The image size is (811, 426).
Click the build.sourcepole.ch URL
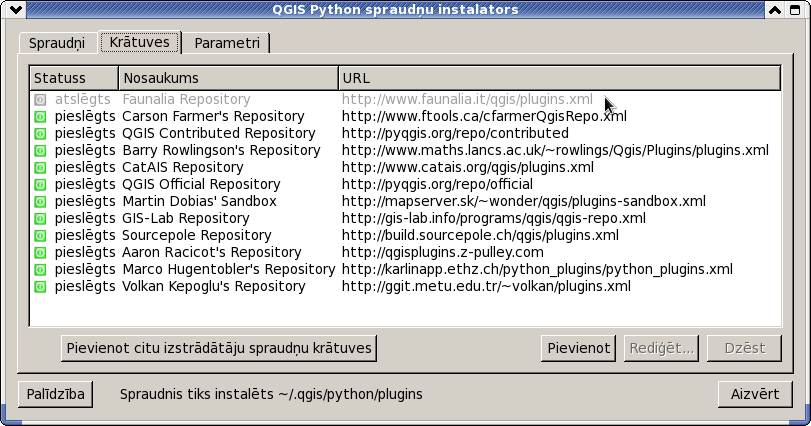click(480, 235)
